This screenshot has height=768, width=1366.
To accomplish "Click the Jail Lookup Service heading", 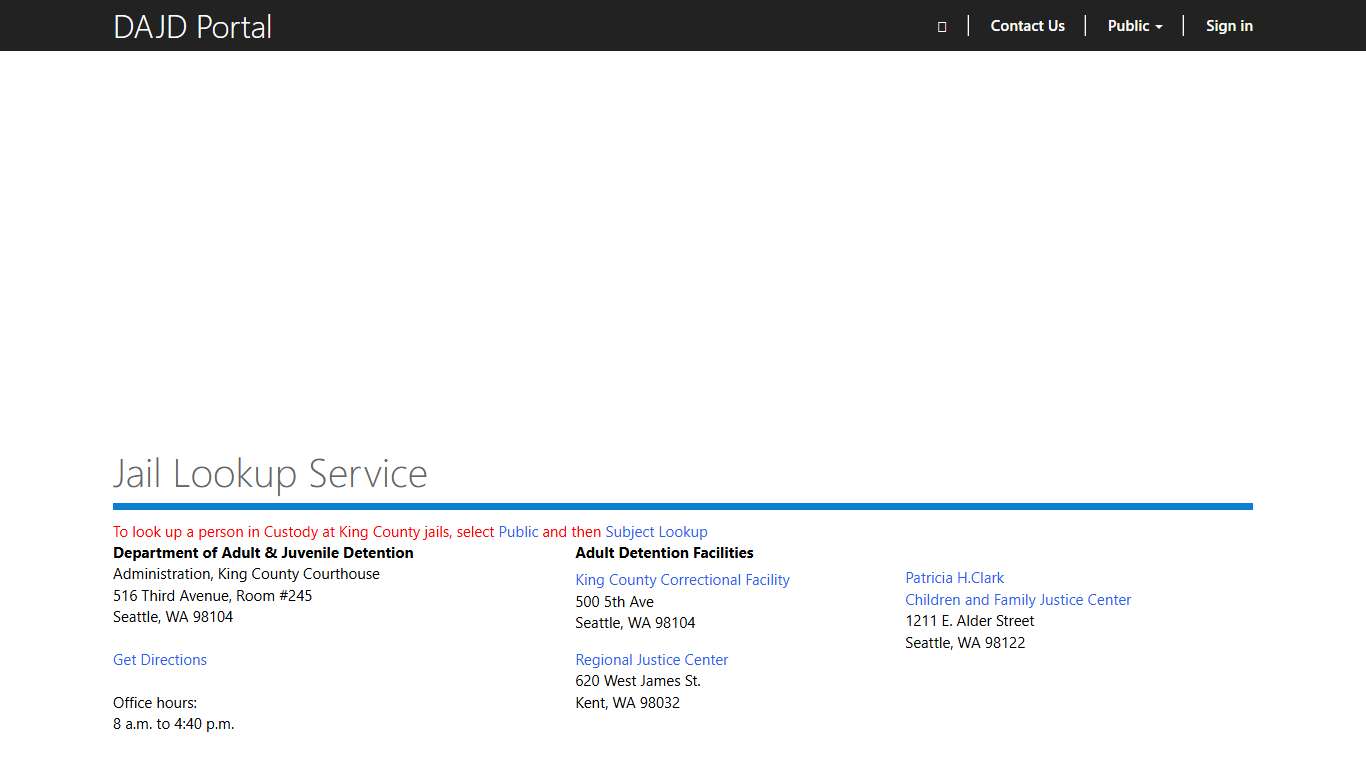I will point(270,474).
